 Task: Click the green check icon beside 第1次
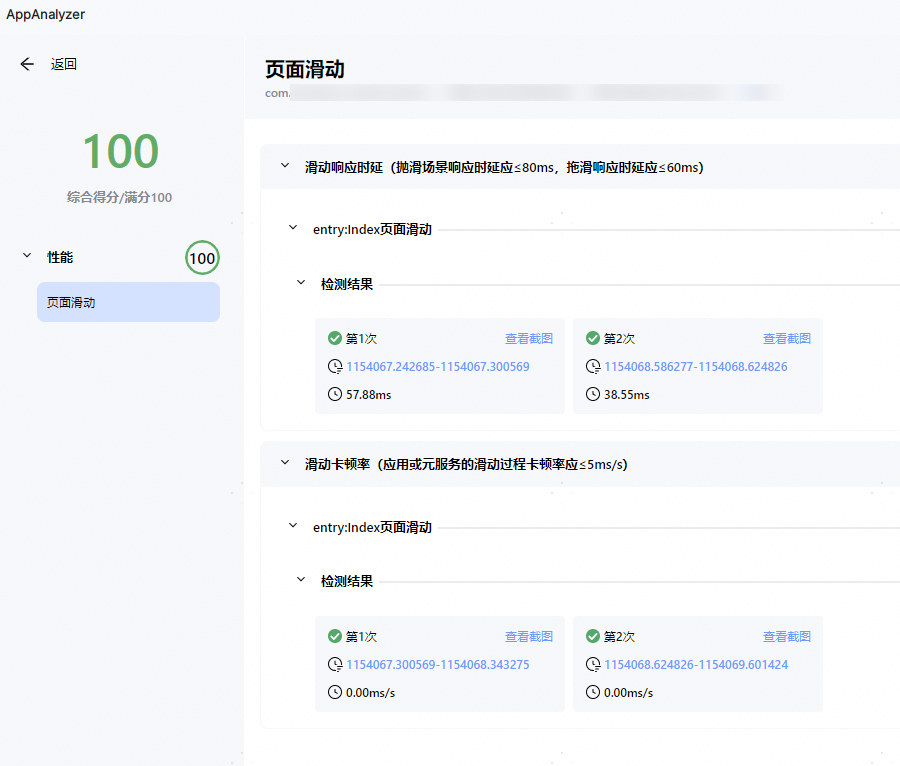pos(335,338)
